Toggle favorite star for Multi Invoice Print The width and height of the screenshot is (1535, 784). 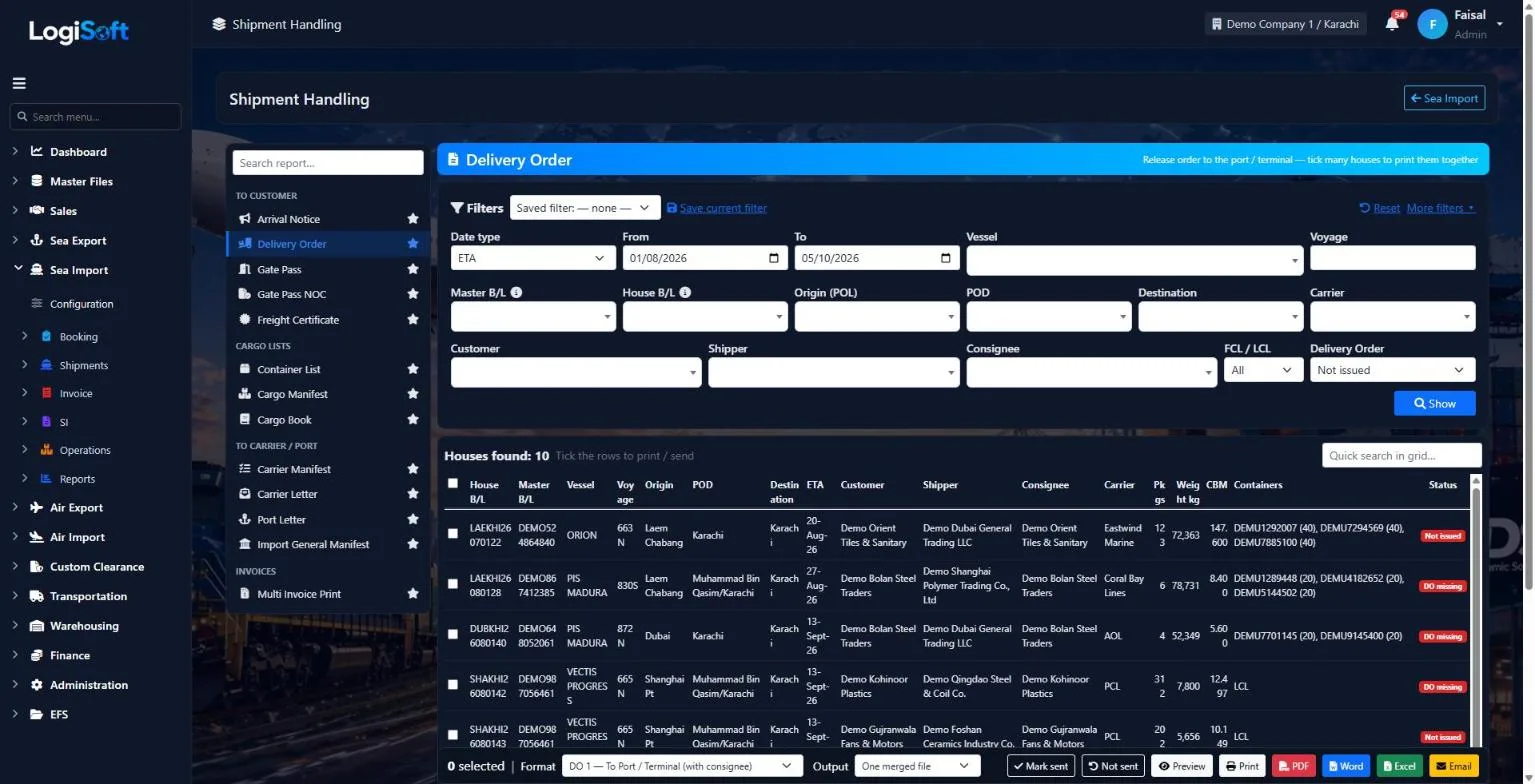(x=412, y=594)
